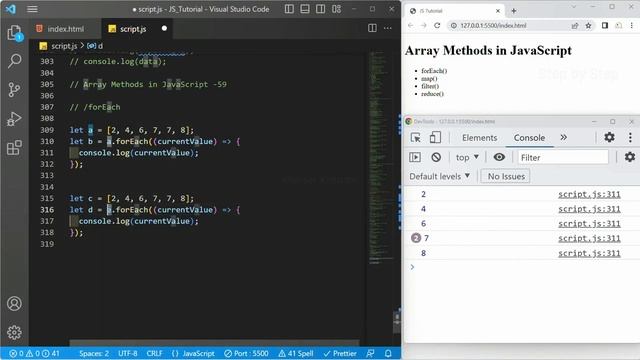Open the Extensions view
Image resolution: width=640 pixels, height=360 pixels.
click(15, 148)
